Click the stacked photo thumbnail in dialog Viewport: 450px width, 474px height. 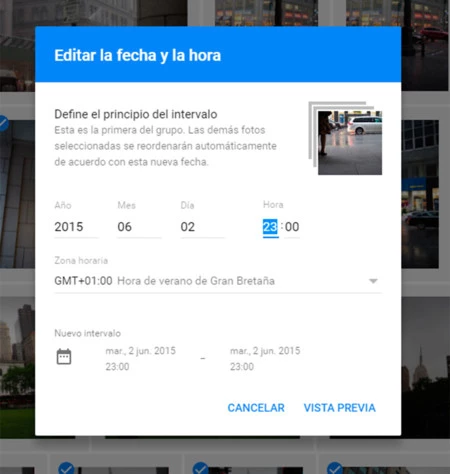pyautogui.click(x=346, y=138)
